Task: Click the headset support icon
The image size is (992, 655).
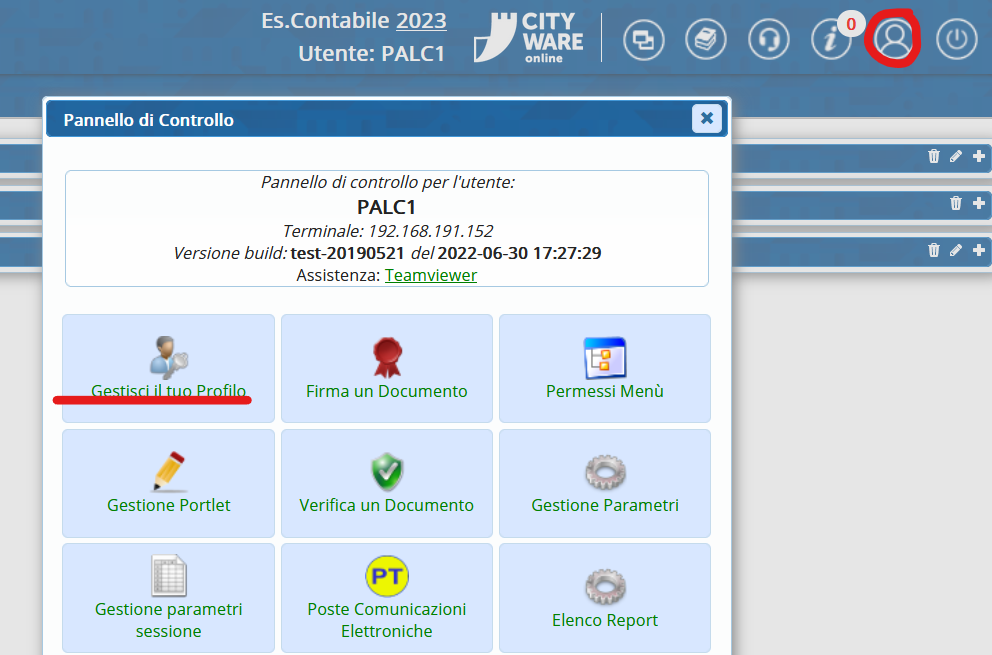Action: pyautogui.click(x=769, y=40)
